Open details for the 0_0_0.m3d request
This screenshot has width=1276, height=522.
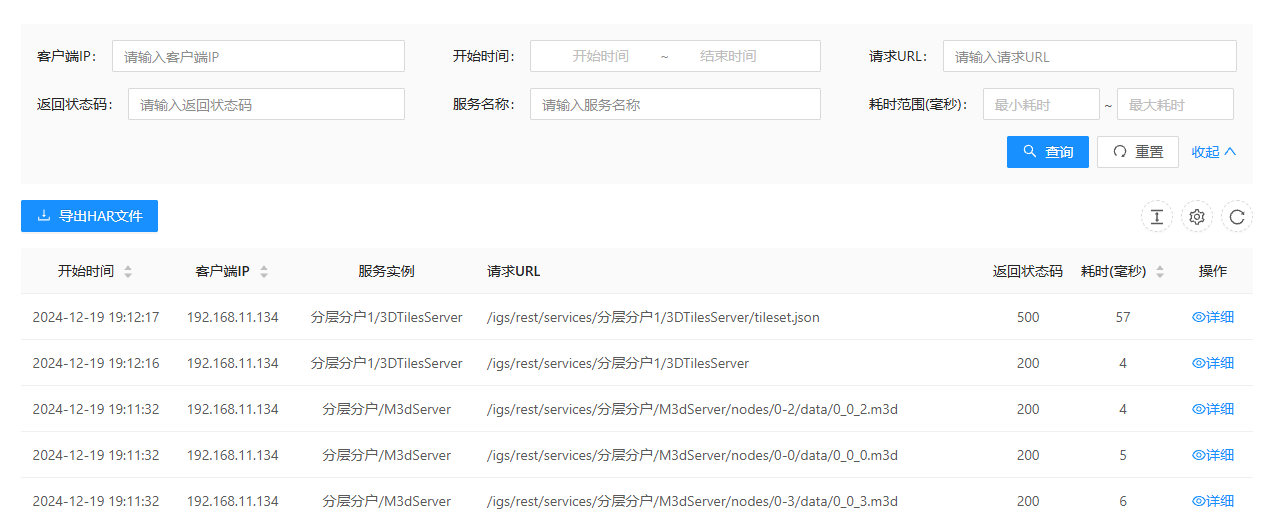tap(1213, 455)
